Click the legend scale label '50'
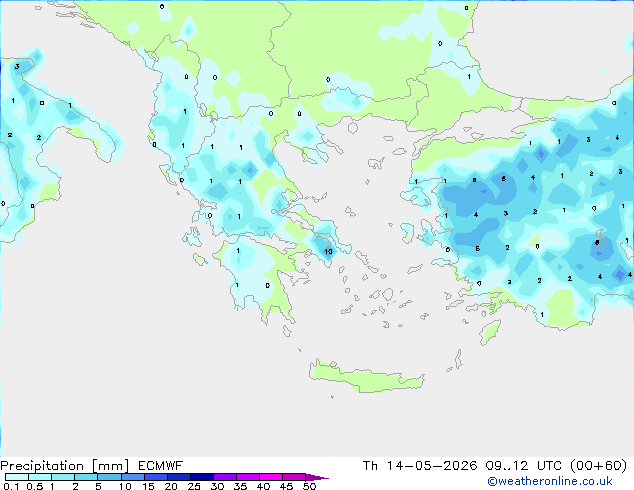The width and height of the screenshot is (634, 490). tap(309, 486)
